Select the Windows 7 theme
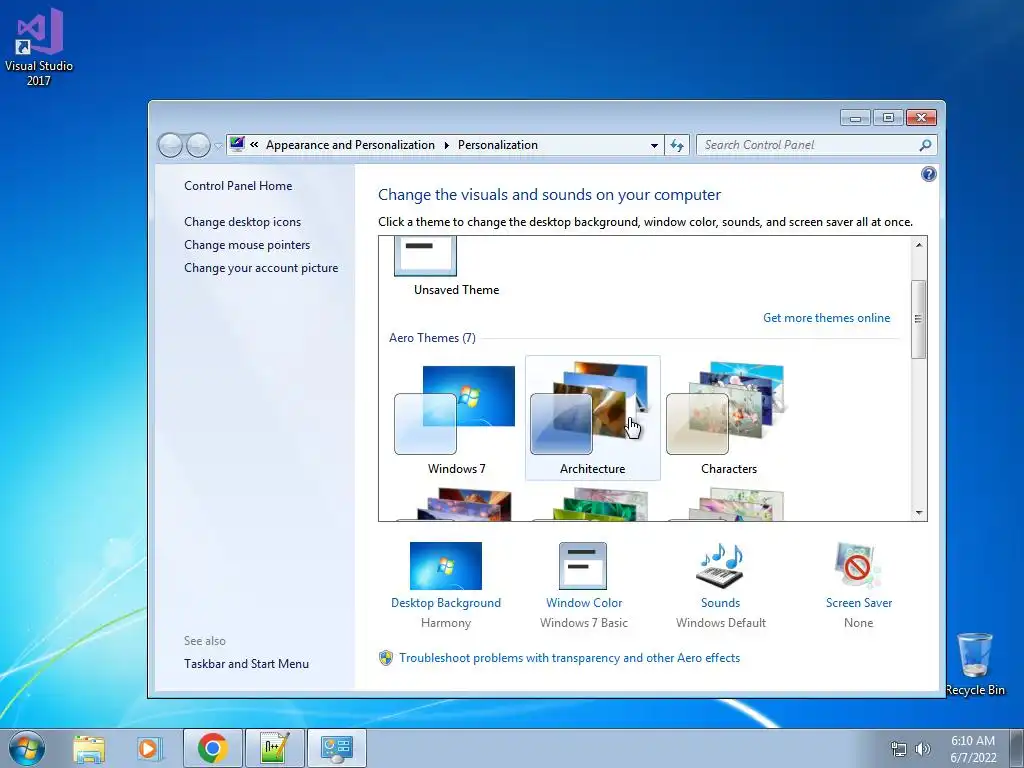Viewport: 1024px width, 768px height. tap(456, 418)
